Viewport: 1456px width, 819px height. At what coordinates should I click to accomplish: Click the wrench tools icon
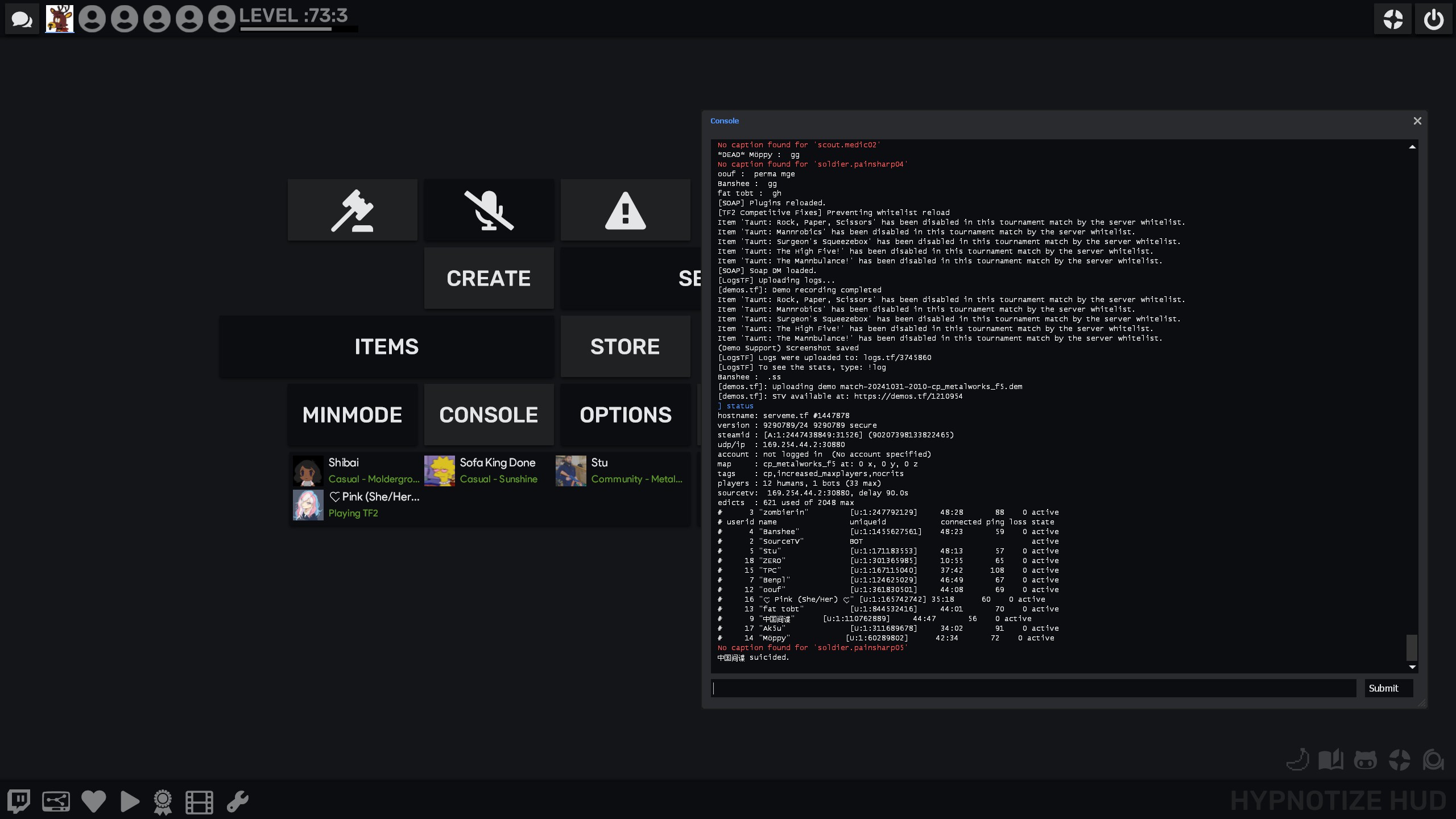237,801
